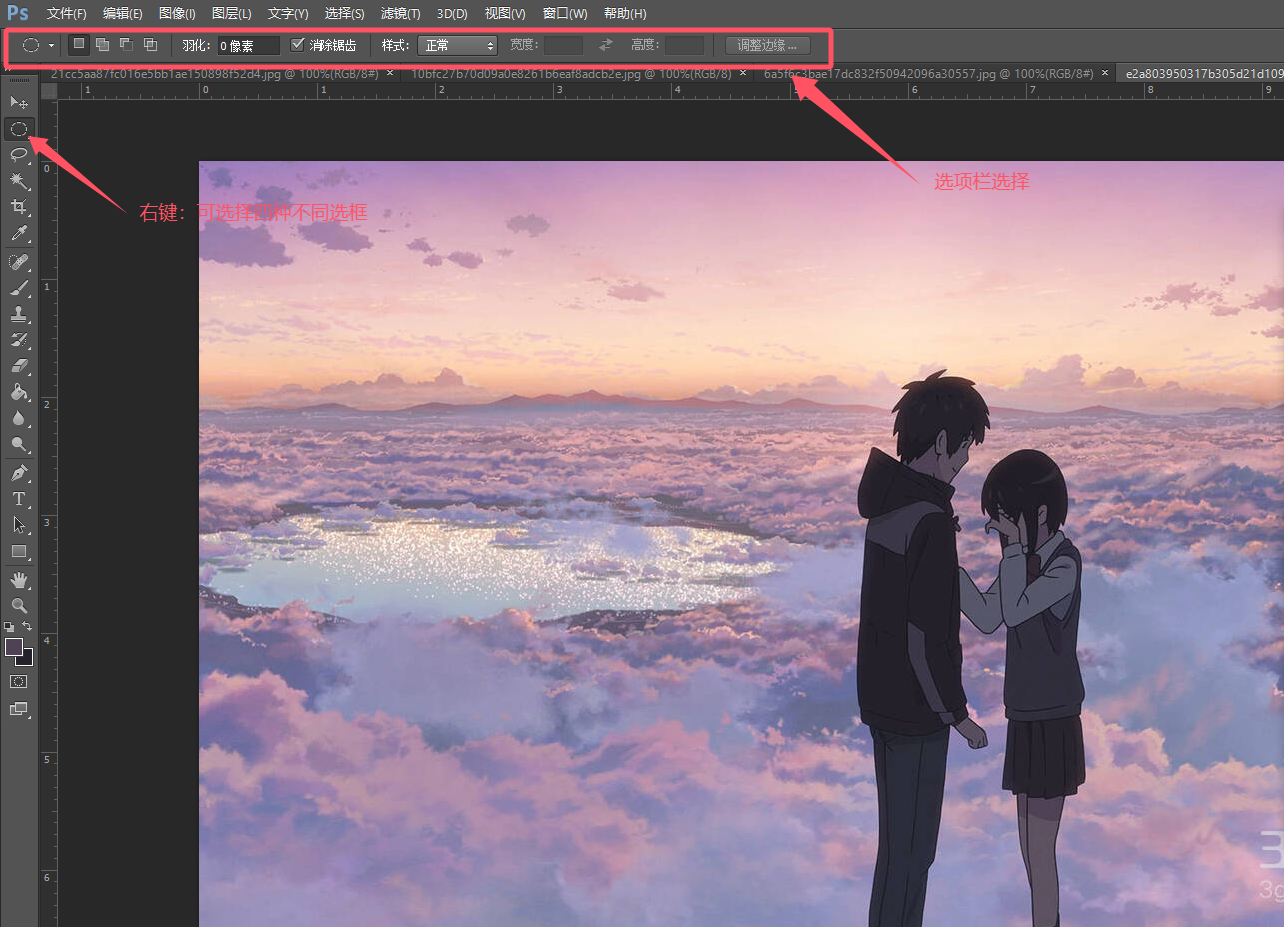Click the 高度 height input field

point(684,45)
